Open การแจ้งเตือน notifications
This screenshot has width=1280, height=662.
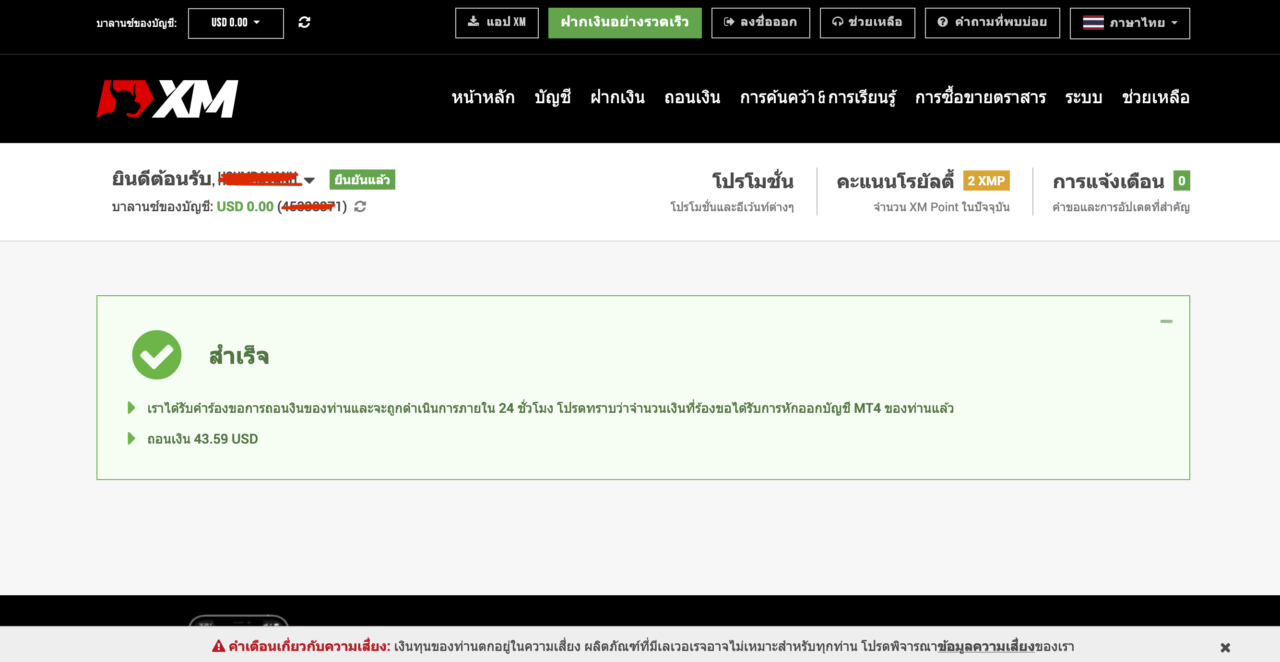pyautogui.click(x=1108, y=182)
